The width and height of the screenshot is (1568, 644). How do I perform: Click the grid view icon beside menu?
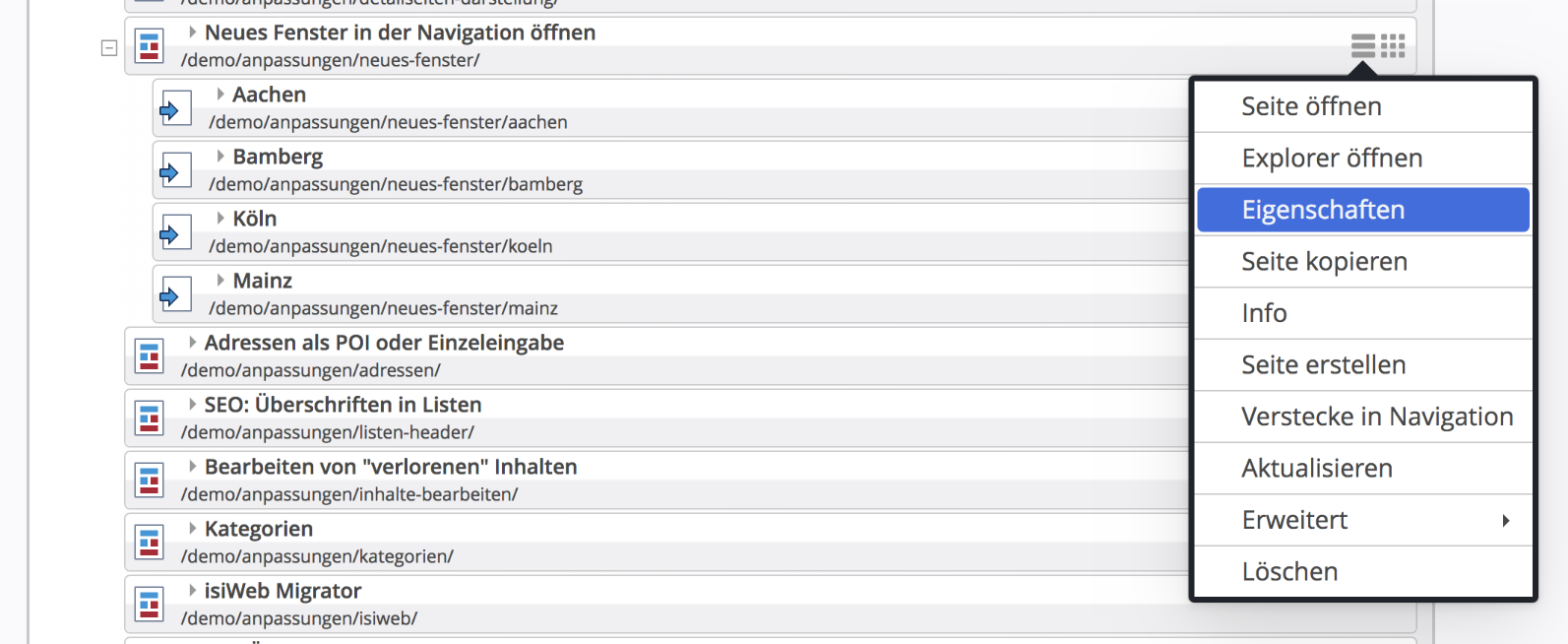pos(1393,45)
